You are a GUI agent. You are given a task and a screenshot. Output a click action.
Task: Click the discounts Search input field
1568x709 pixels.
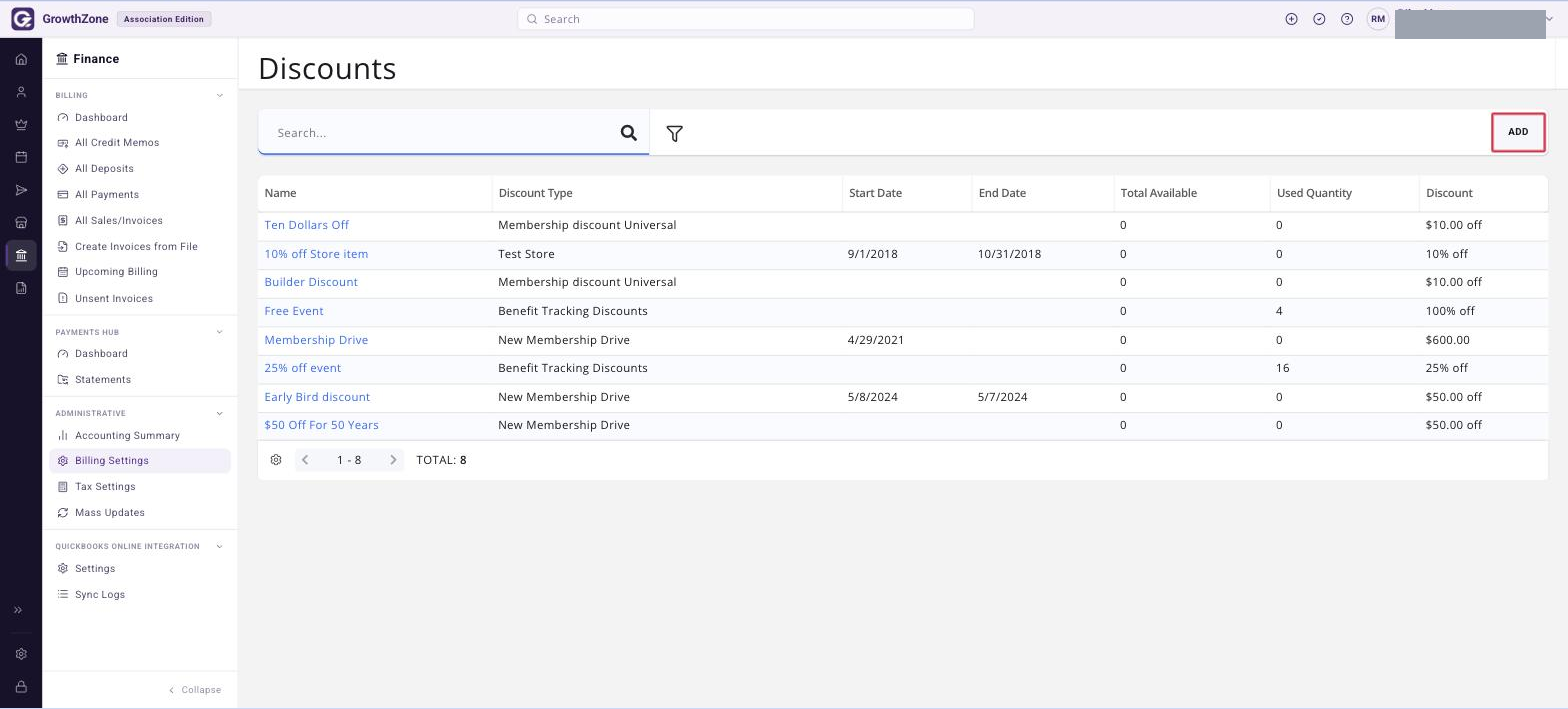tap(440, 133)
